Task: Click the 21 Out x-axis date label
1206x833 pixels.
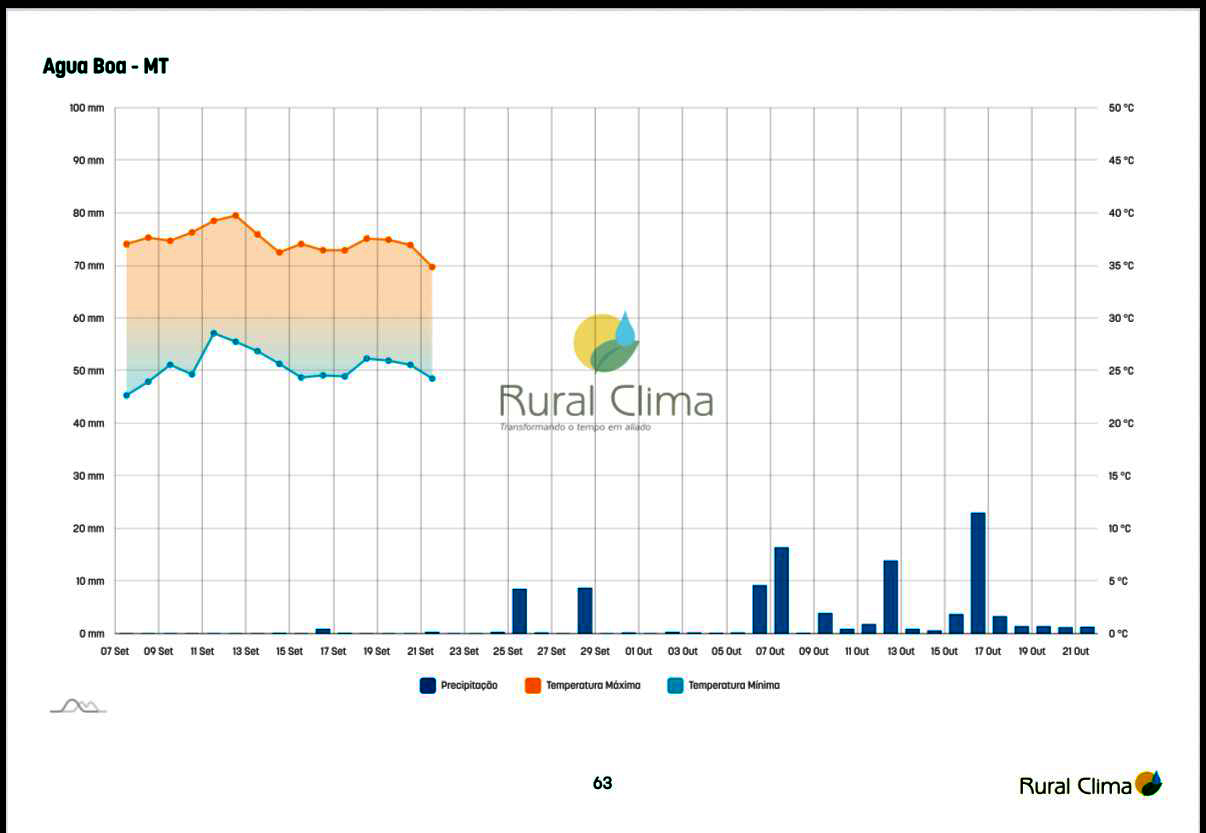Action: 1075,651
